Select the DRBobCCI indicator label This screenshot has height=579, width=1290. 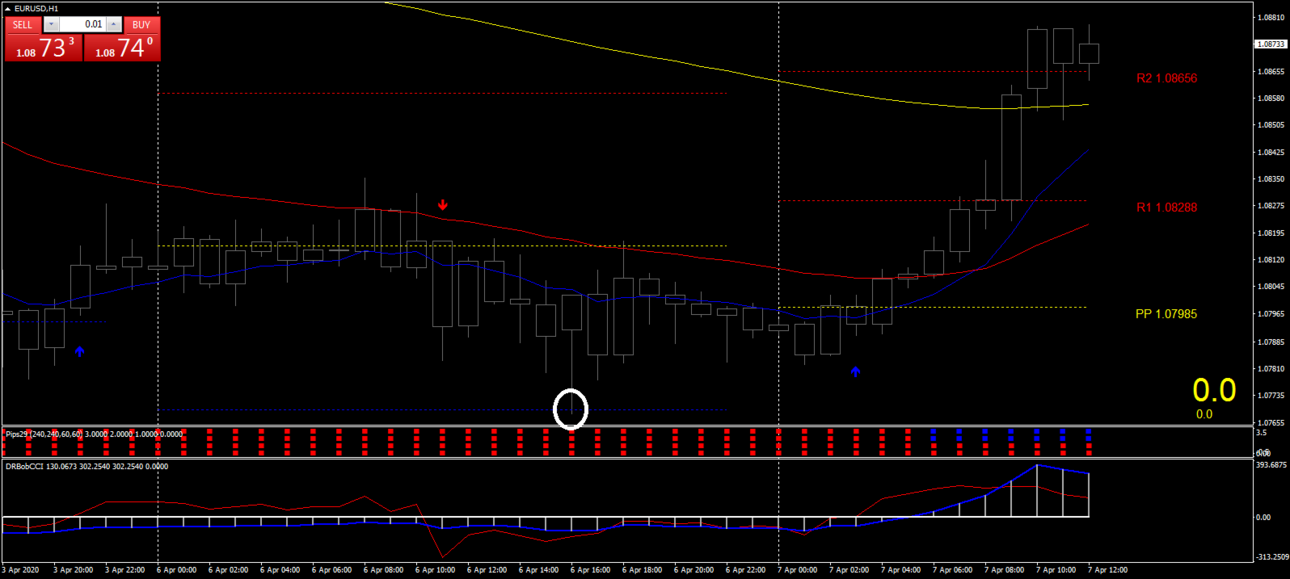86,466
